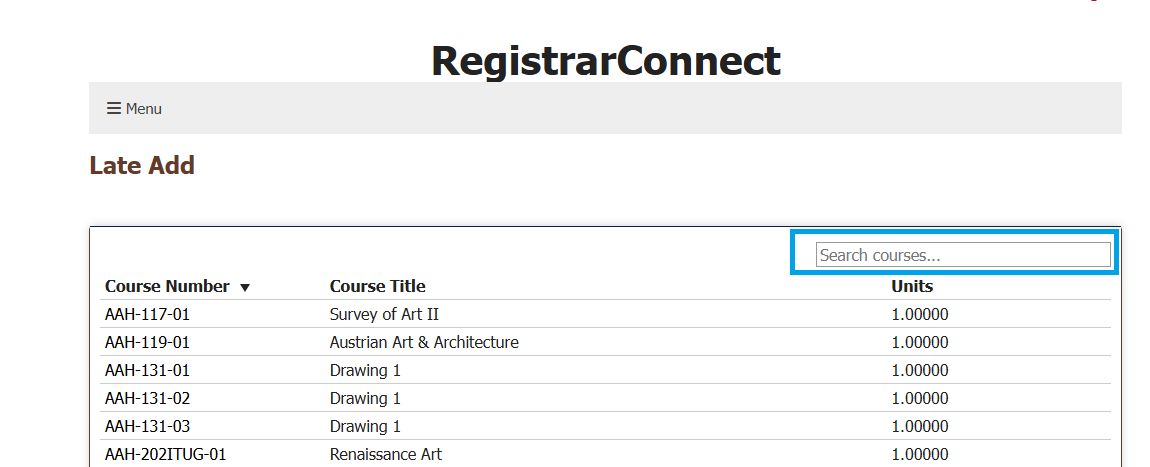
Task: Click the sort arrow beside Course Number
Action: tap(245, 288)
